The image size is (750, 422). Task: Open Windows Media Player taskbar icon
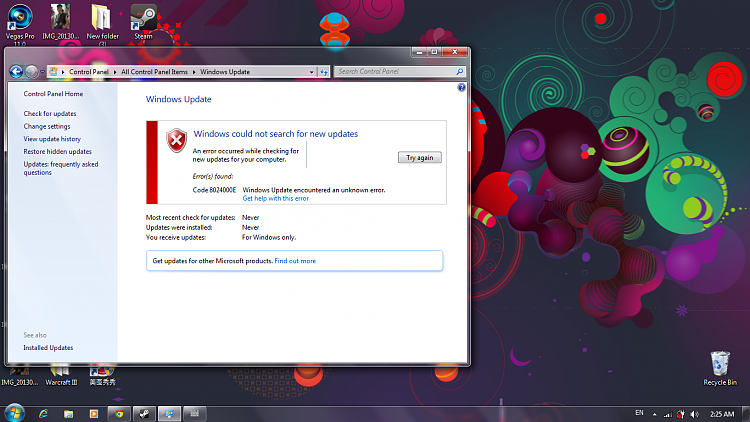pyautogui.click(x=94, y=414)
